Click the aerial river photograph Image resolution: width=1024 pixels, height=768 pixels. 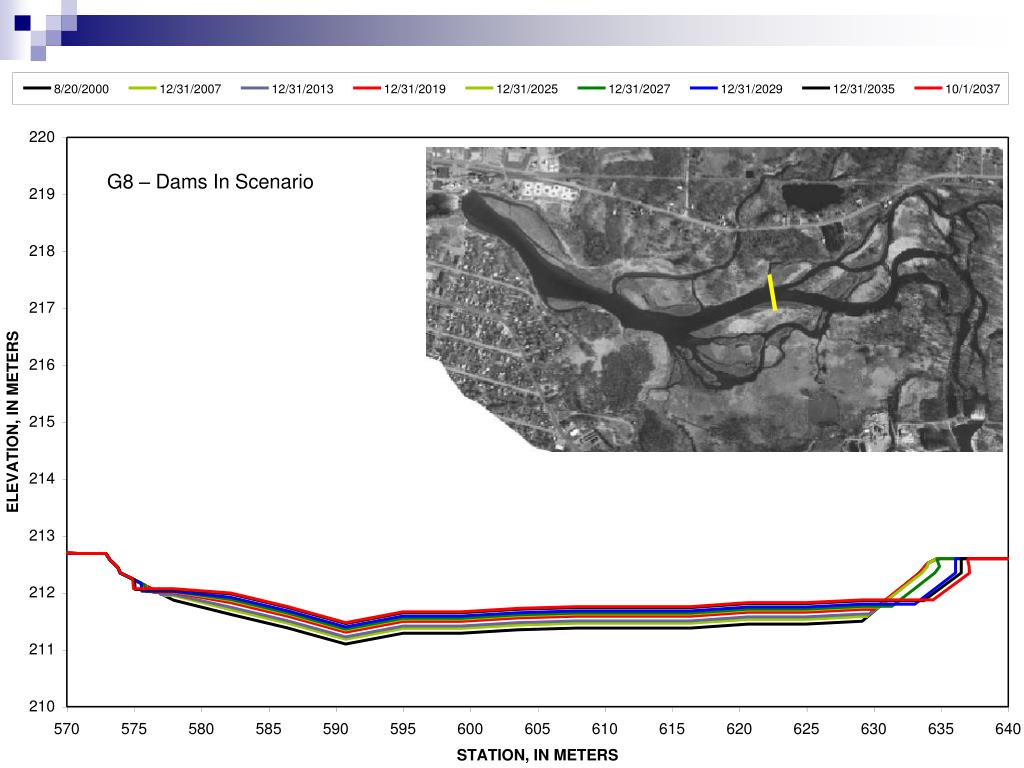714,299
